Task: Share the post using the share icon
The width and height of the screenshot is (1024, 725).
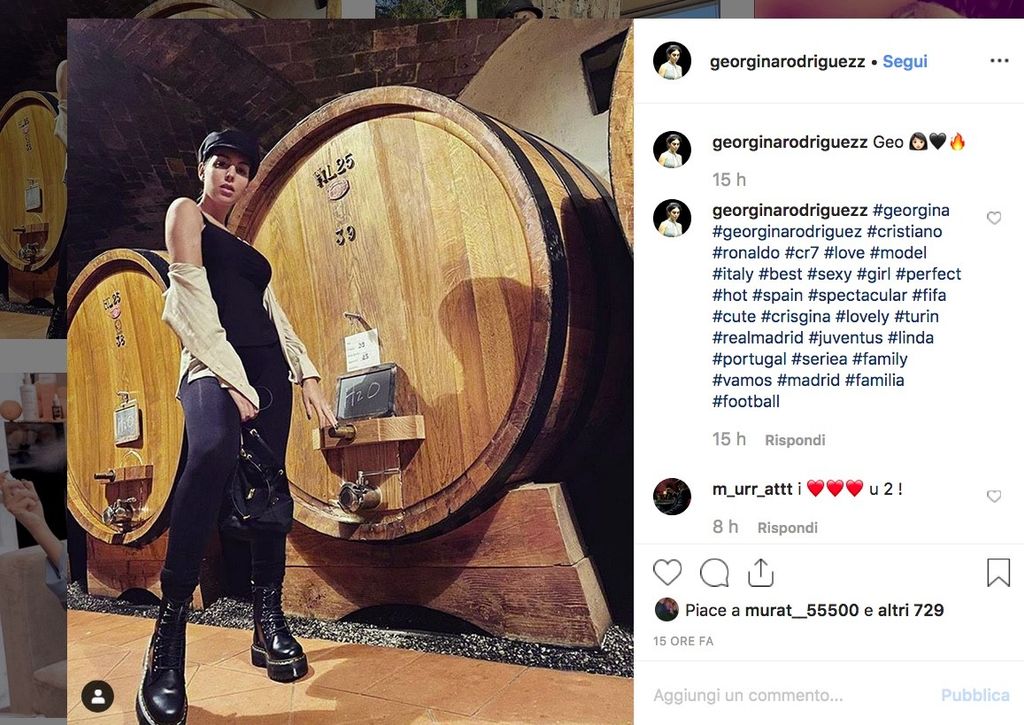Action: (x=761, y=572)
